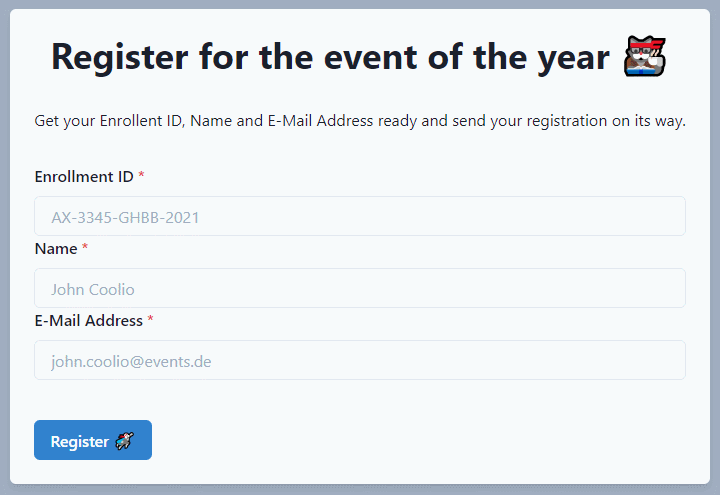Click the red asterisk beside Enrollment ID

point(141,175)
